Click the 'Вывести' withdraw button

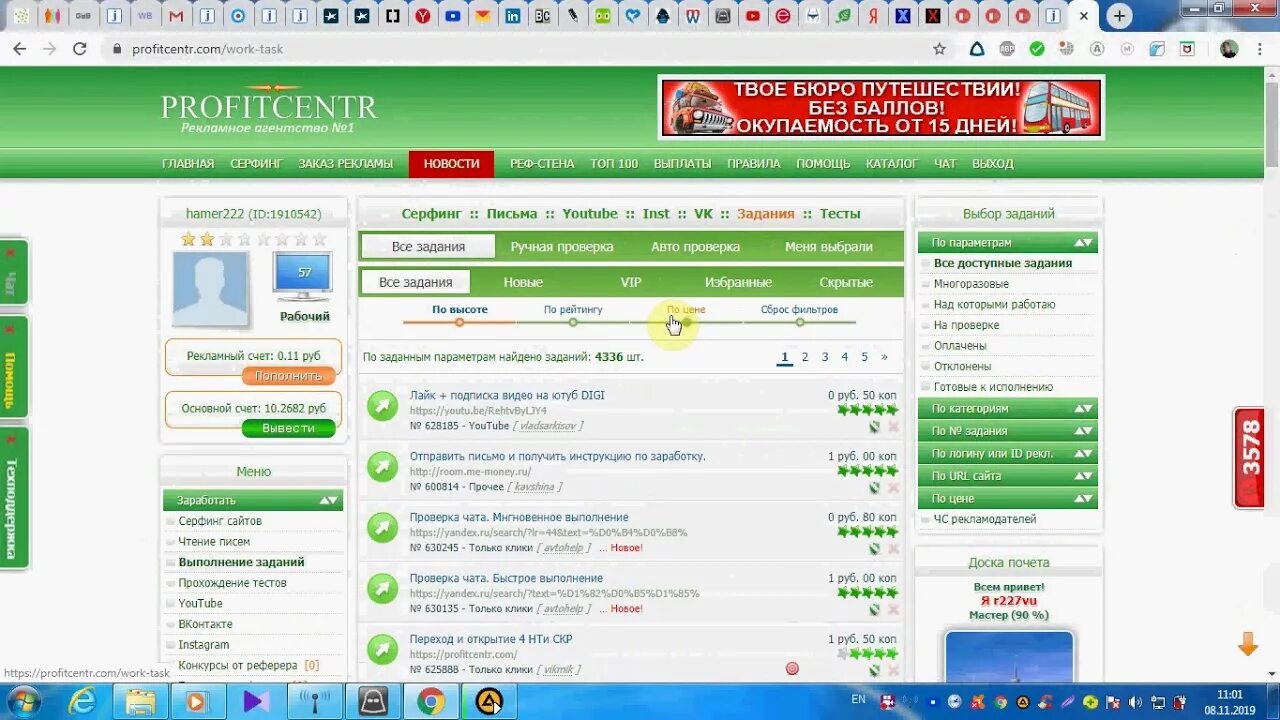click(x=288, y=428)
